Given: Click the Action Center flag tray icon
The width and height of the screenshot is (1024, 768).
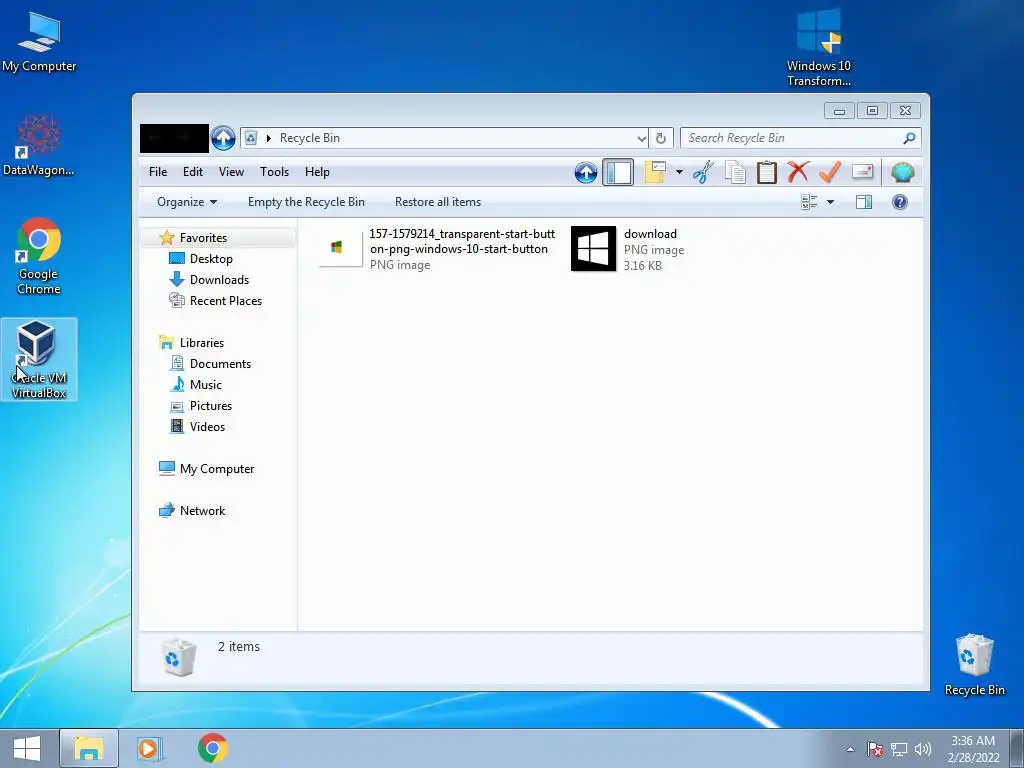Looking at the screenshot, I should [x=874, y=749].
